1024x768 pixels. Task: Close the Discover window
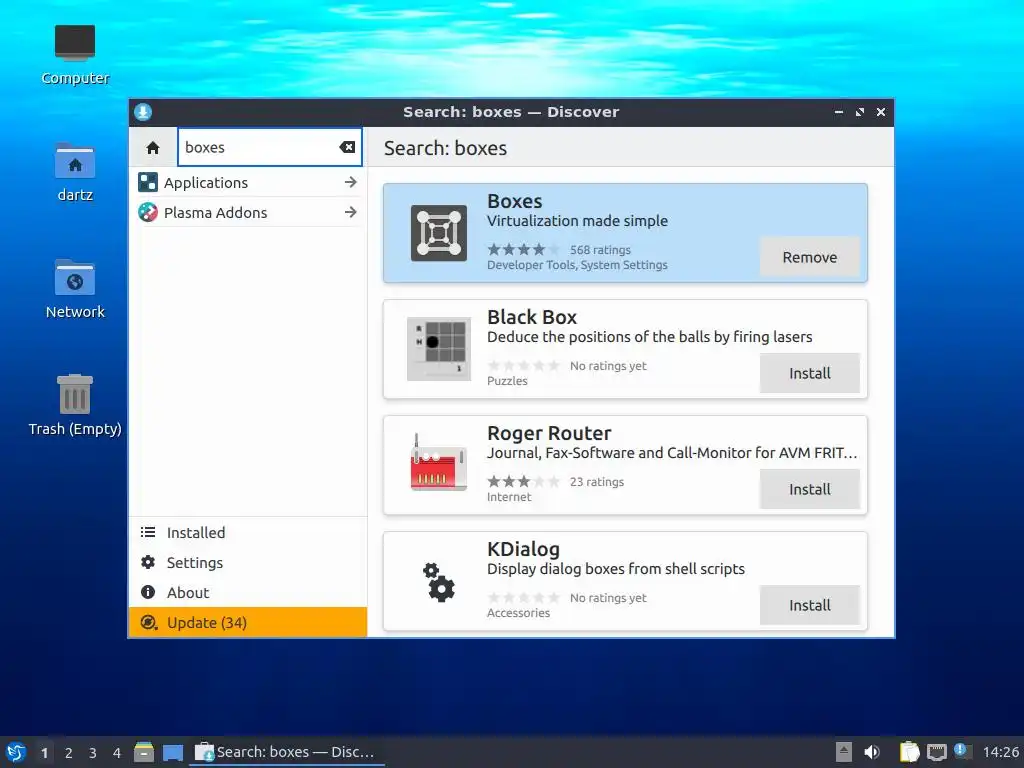(x=881, y=112)
